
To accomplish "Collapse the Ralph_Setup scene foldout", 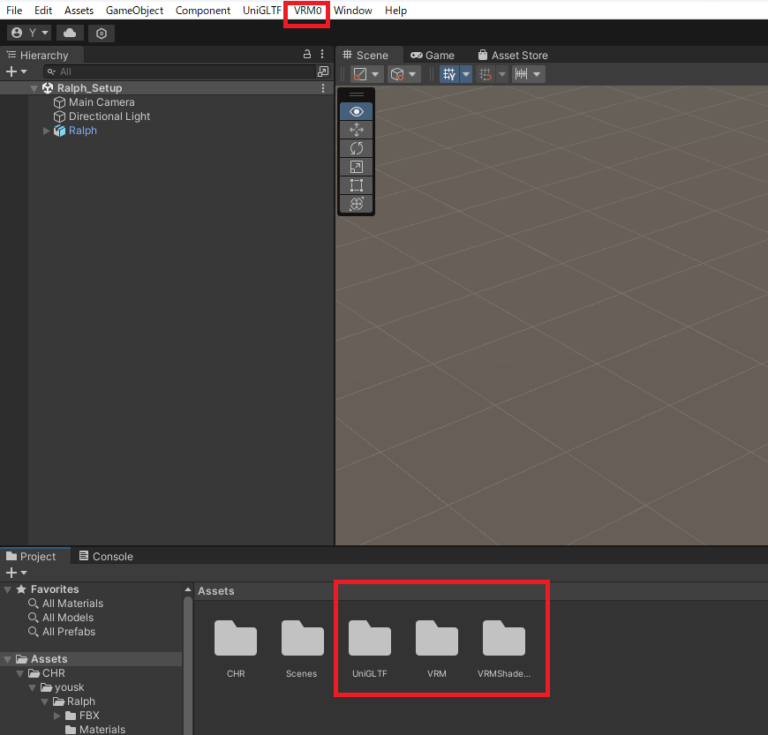I will (x=34, y=88).
